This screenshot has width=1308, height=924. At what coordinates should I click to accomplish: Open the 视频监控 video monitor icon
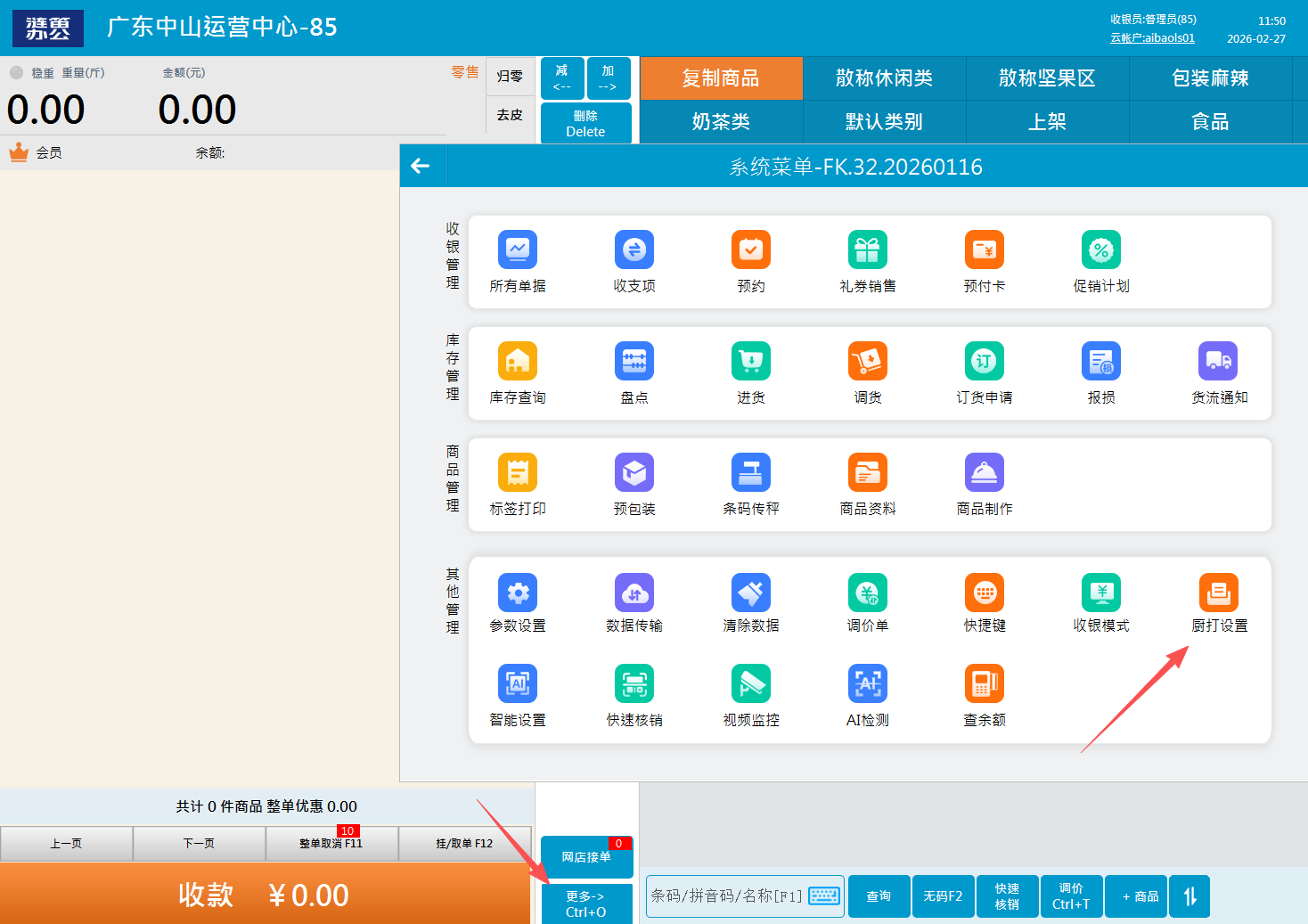[x=750, y=684]
